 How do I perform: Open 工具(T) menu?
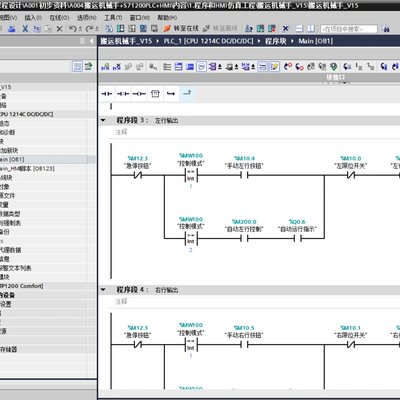coord(113,17)
